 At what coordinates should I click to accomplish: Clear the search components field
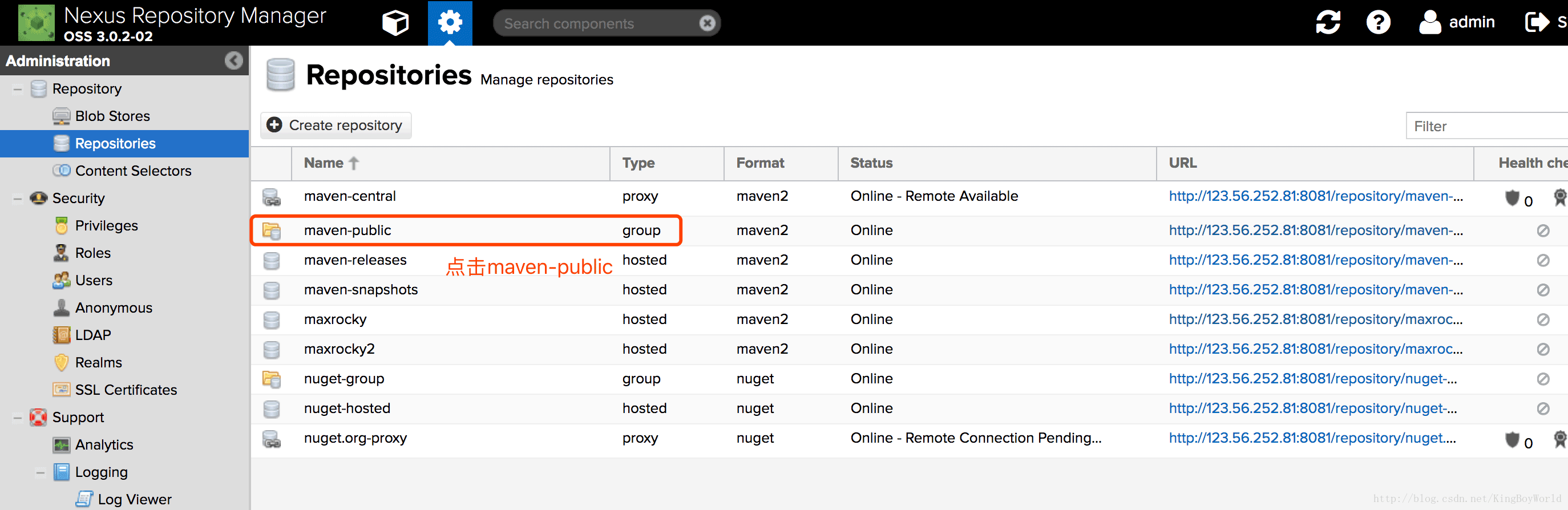click(x=707, y=23)
